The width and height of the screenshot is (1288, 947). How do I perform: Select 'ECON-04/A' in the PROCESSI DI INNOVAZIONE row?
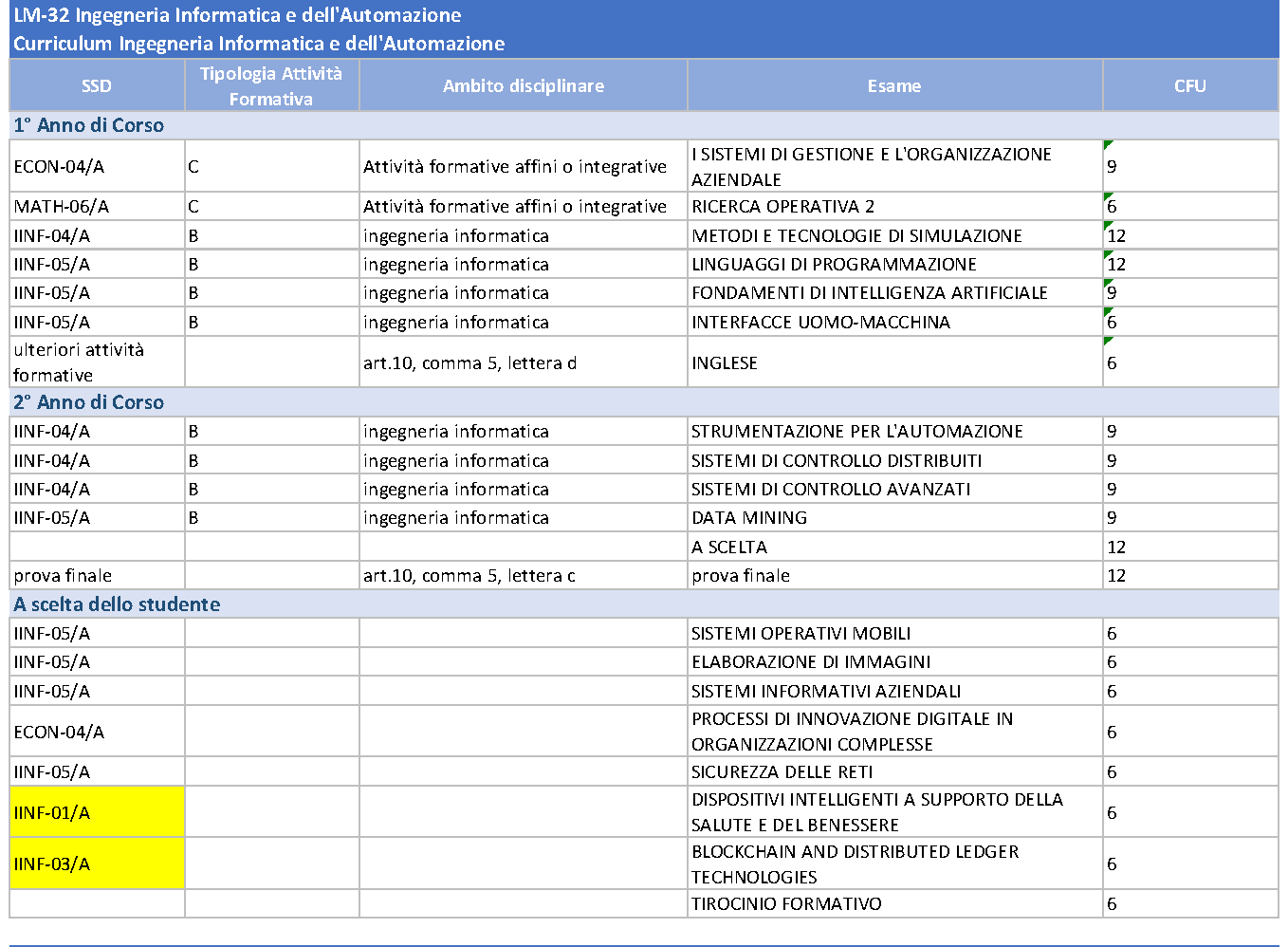tap(97, 732)
